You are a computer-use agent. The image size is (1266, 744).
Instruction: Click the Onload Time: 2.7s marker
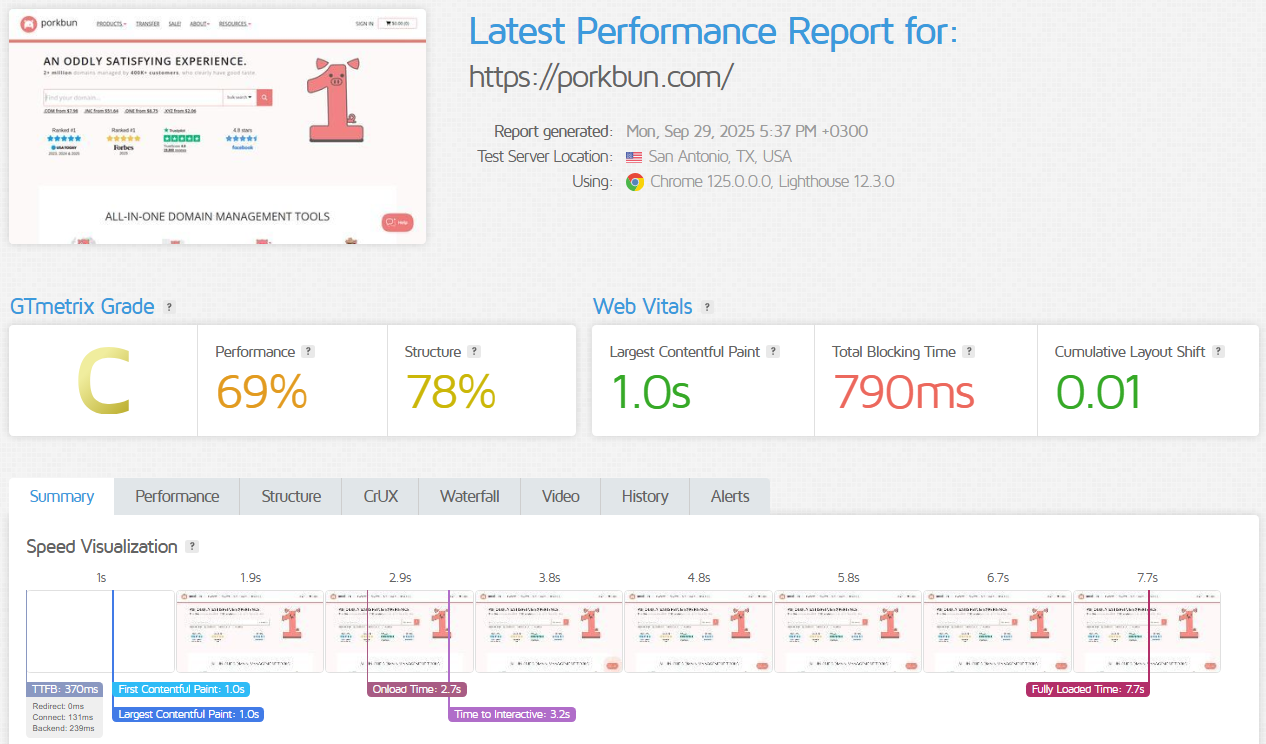[417, 689]
